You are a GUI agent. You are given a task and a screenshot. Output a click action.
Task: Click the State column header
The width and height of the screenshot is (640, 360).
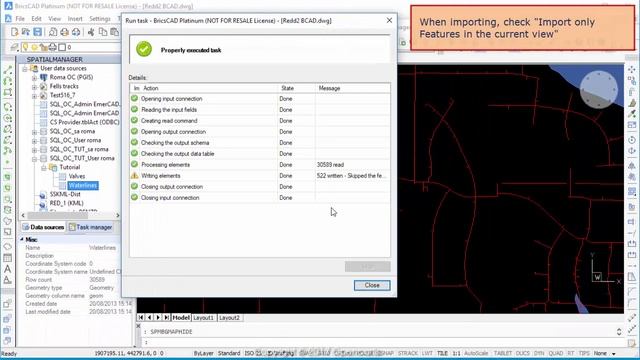[296, 88]
